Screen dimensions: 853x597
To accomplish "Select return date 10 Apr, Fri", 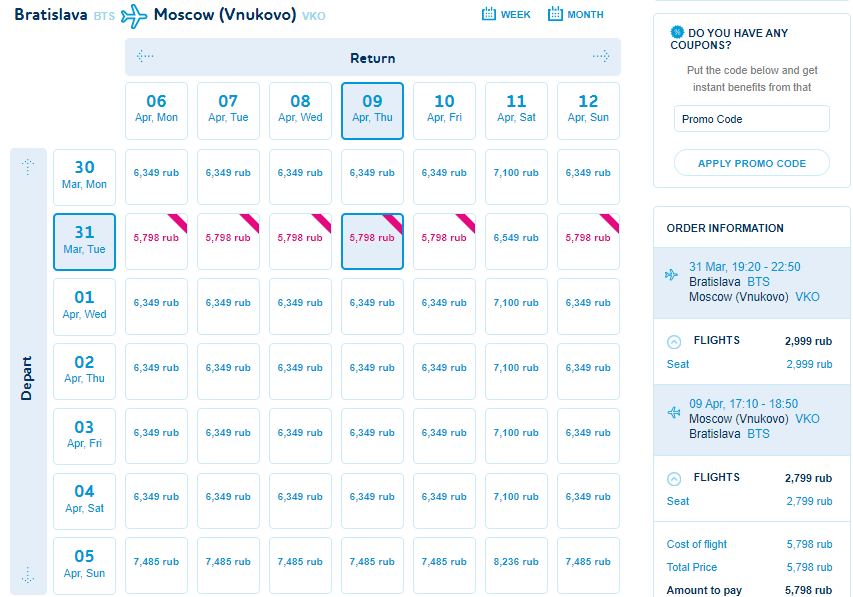I will [x=444, y=111].
